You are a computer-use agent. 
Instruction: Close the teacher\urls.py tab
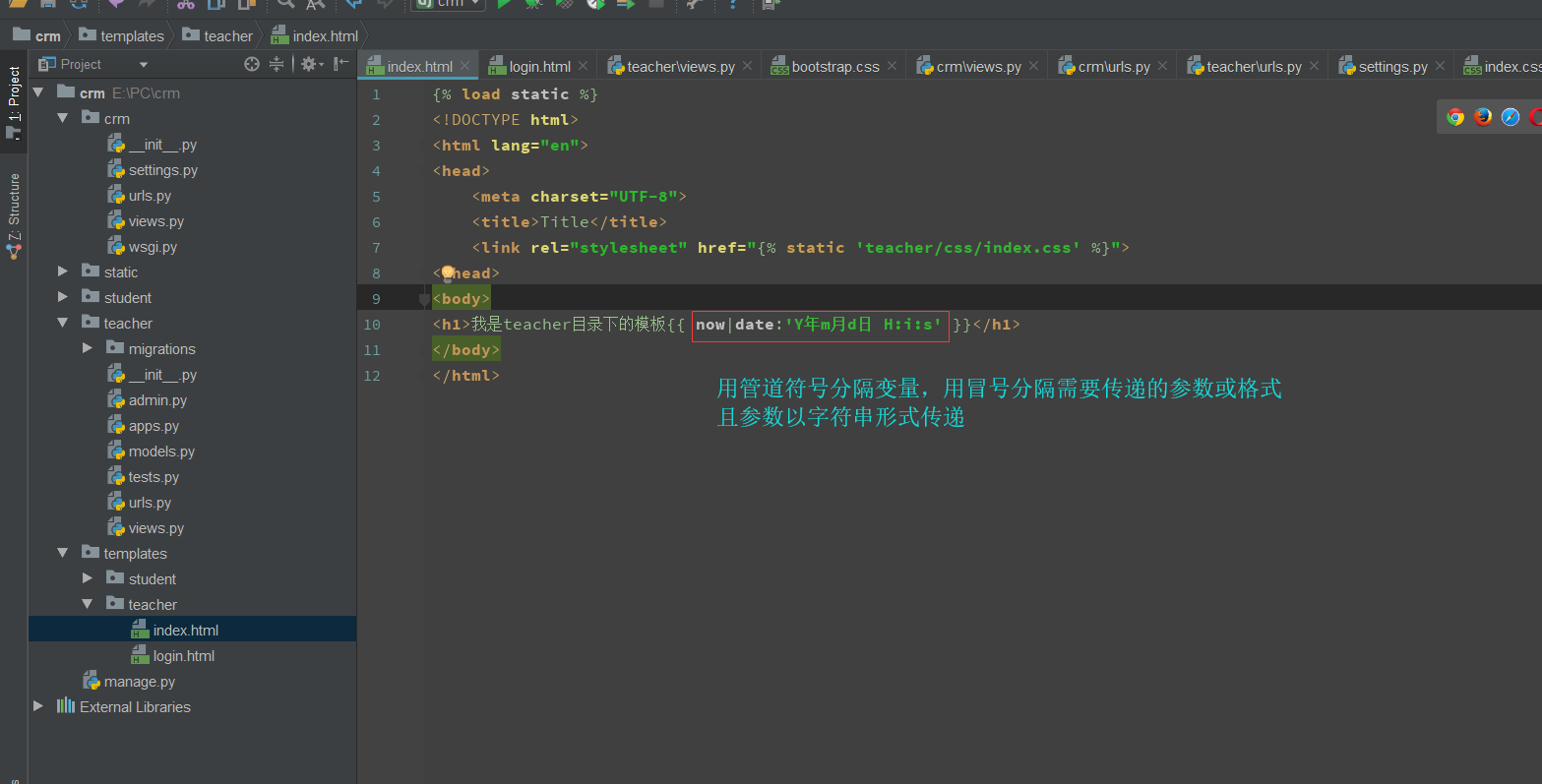pos(1314,66)
